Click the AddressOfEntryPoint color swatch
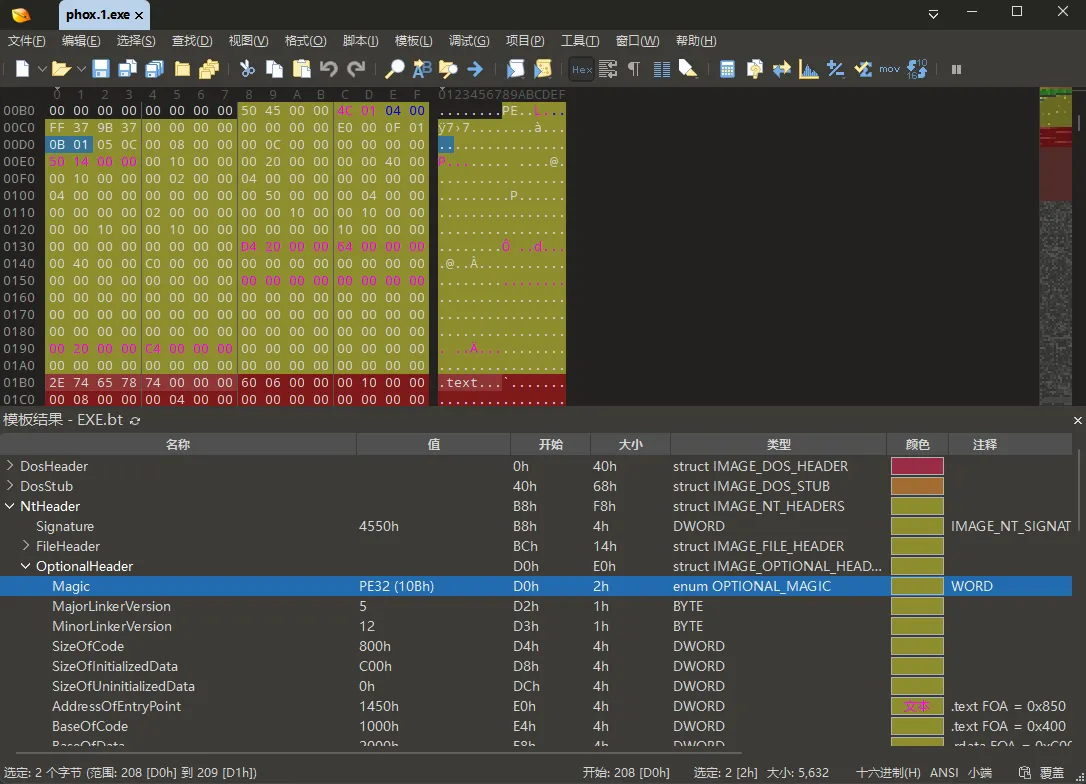This screenshot has width=1086, height=784. pyautogui.click(x=917, y=706)
